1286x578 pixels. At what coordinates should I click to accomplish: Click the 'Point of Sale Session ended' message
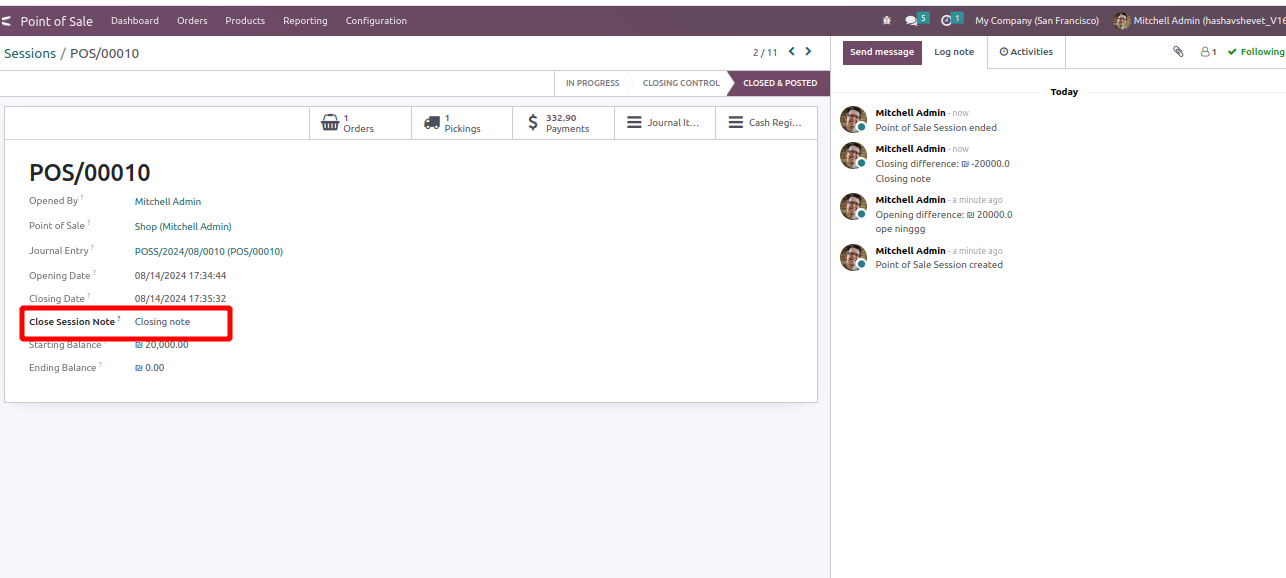pyautogui.click(x=936, y=128)
